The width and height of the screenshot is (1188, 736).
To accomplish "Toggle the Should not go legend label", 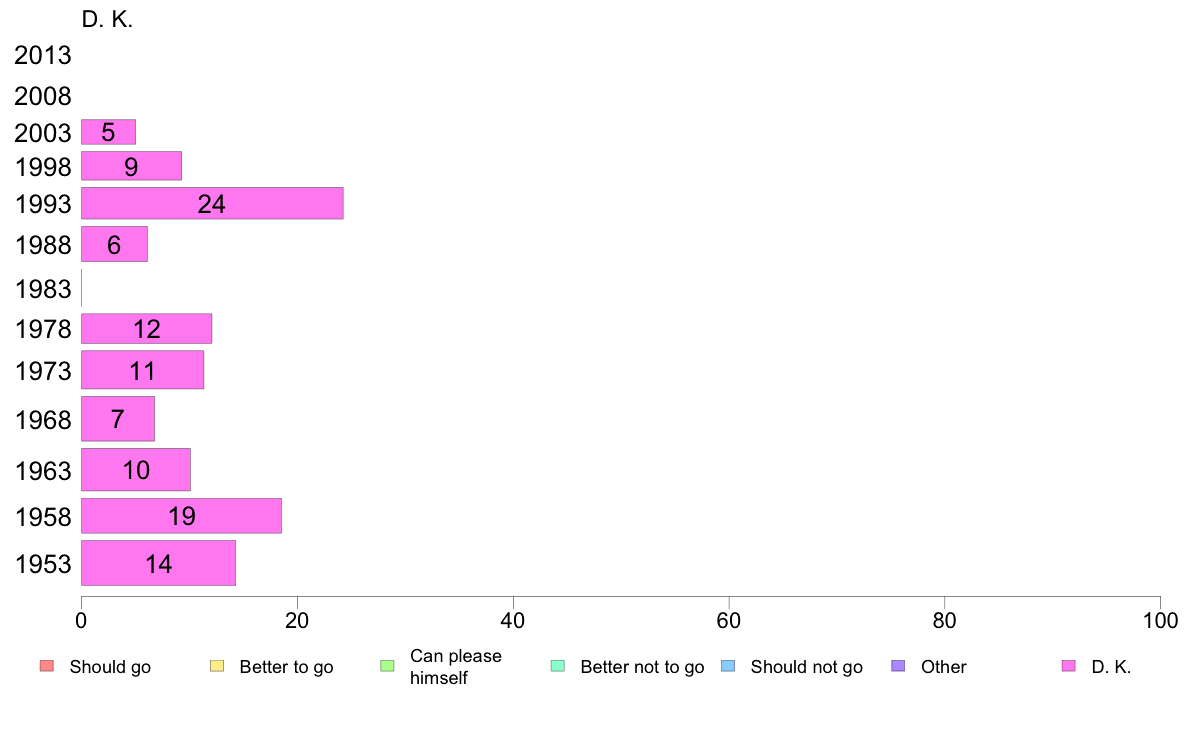I will [806, 667].
